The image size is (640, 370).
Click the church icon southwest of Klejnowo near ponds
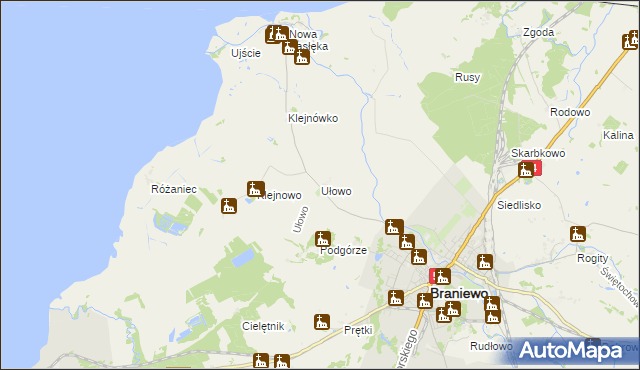(x=229, y=206)
